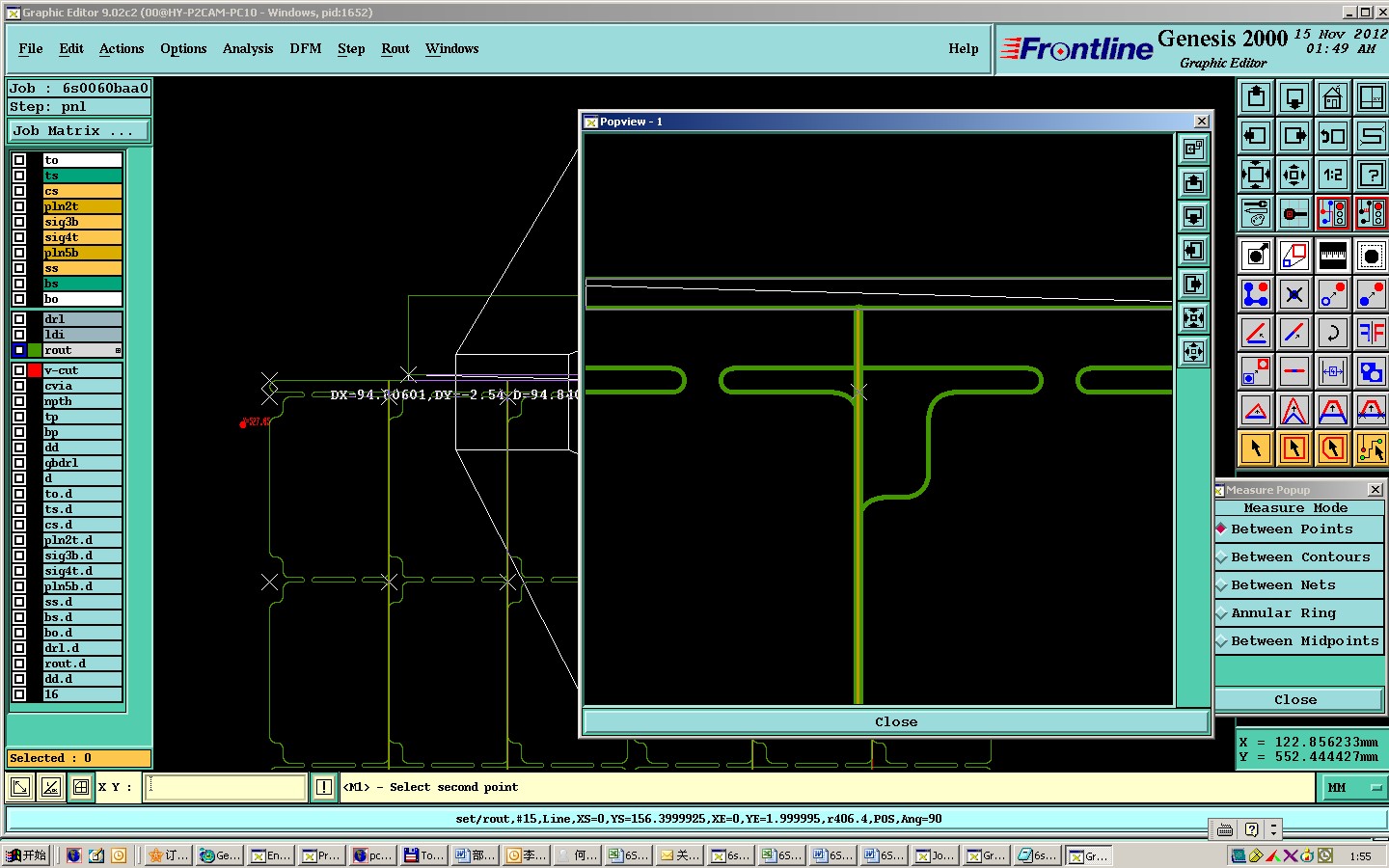The image size is (1389, 868).
Task: Click the X Y coordinate input field
Action: [227, 787]
